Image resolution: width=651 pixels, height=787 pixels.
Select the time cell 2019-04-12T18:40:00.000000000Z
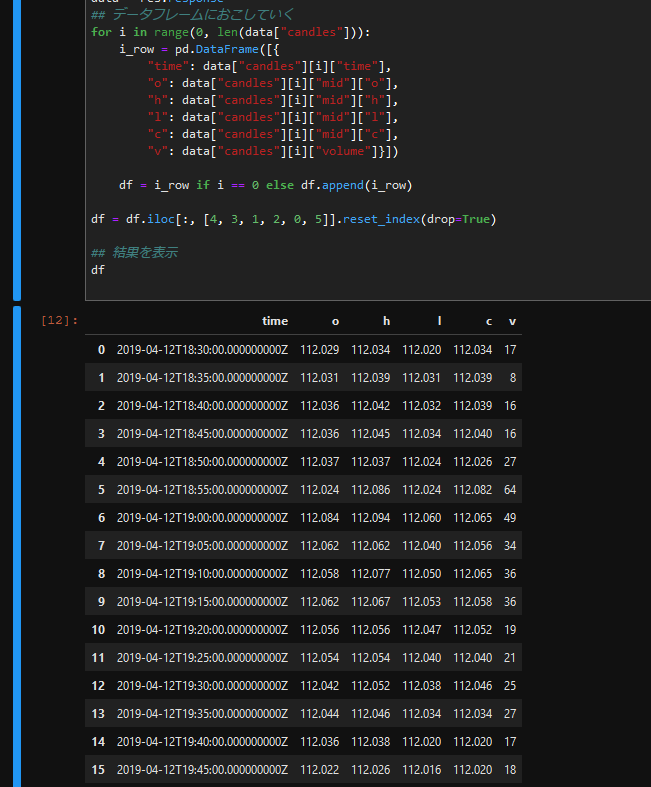[202, 406]
